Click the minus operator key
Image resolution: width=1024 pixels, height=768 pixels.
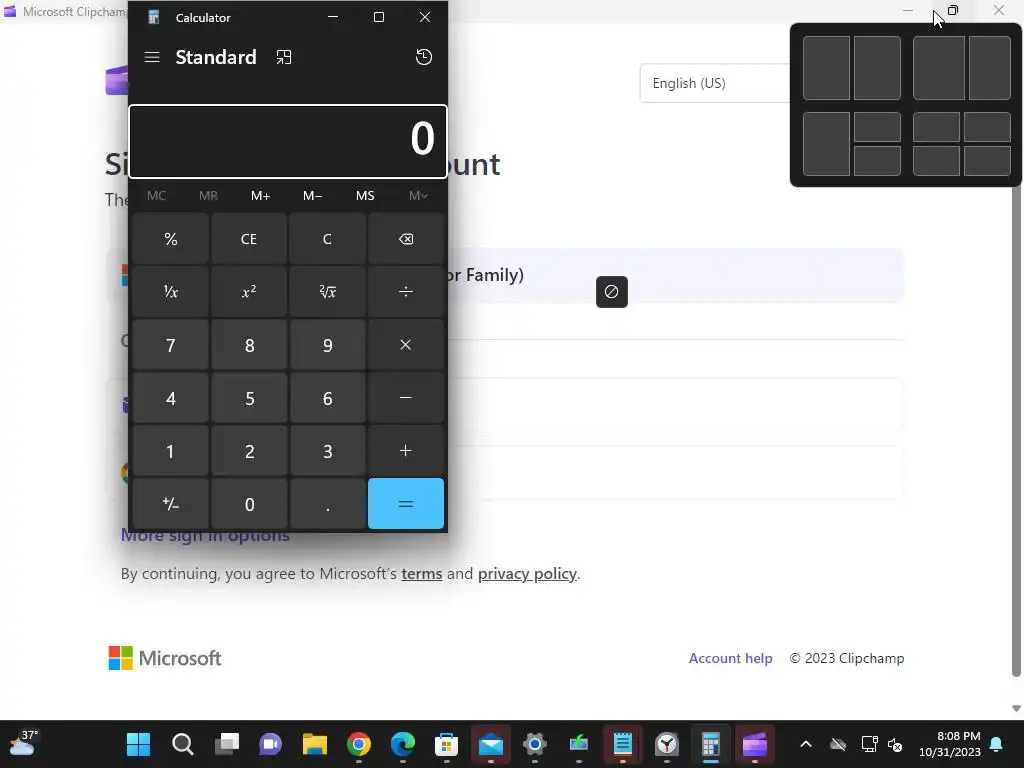pos(406,398)
